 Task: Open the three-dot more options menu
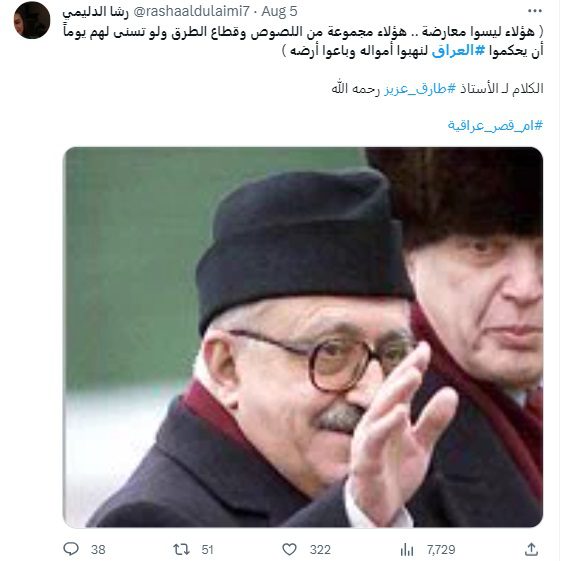coord(535,11)
